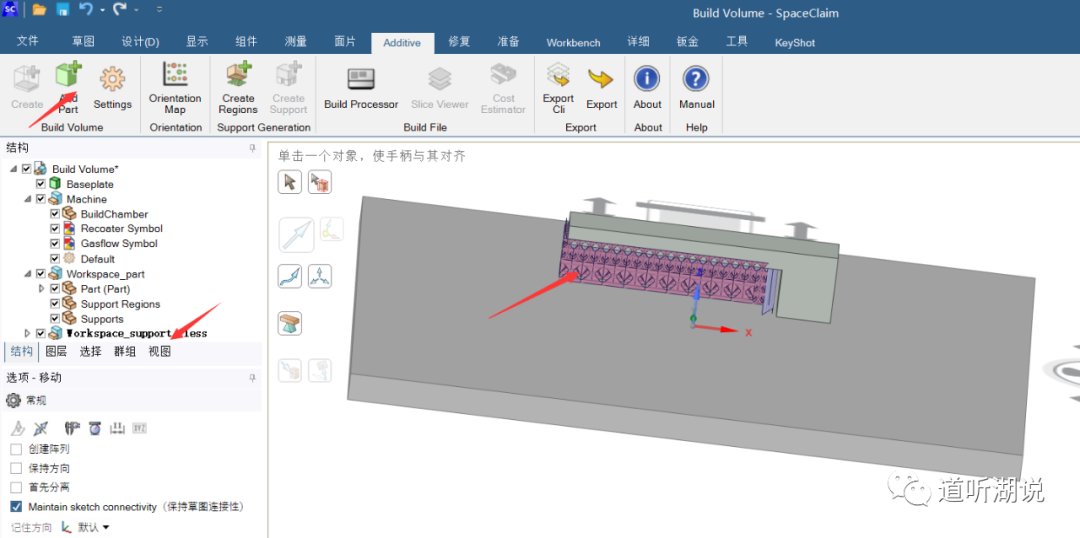Select the Supports tree item

coord(102,319)
